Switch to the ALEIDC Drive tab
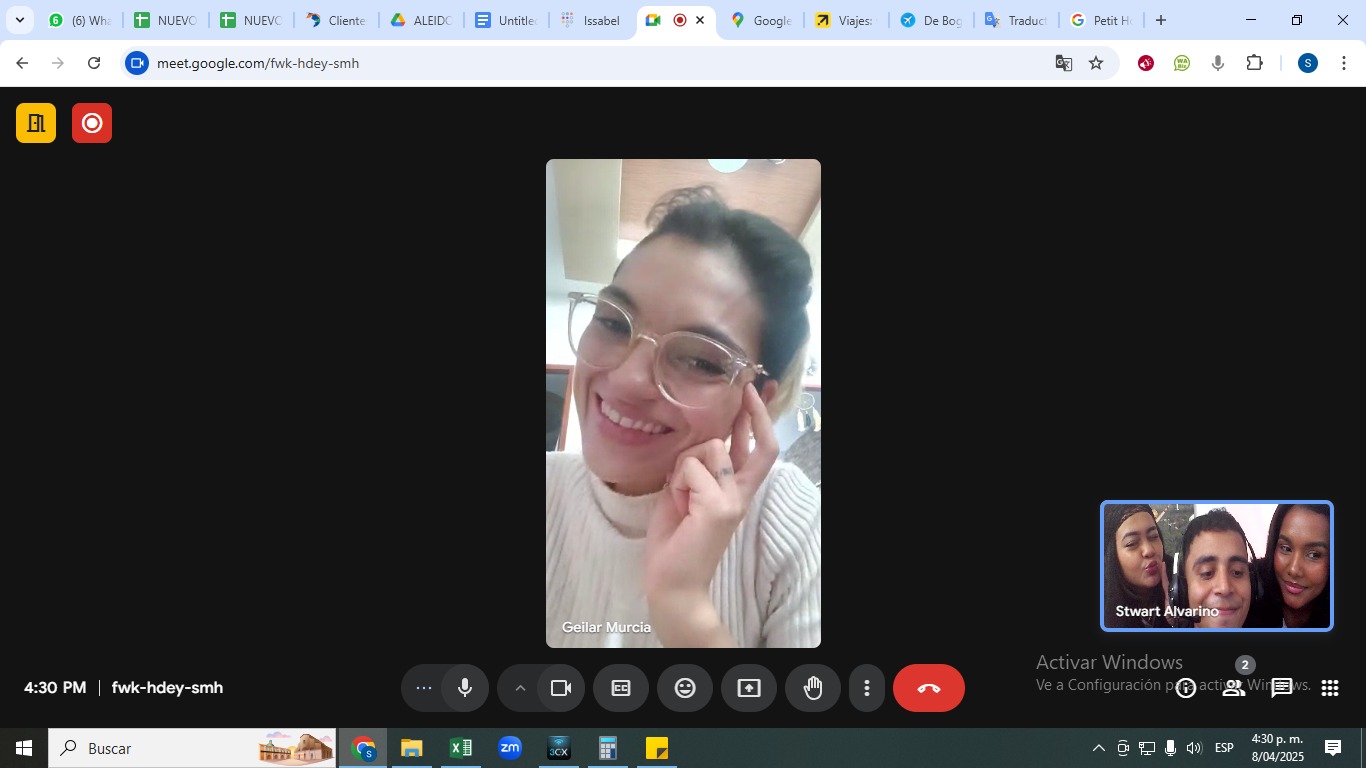Image resolution: width=1366 pixels, height=768 pixels. (421, 20)
